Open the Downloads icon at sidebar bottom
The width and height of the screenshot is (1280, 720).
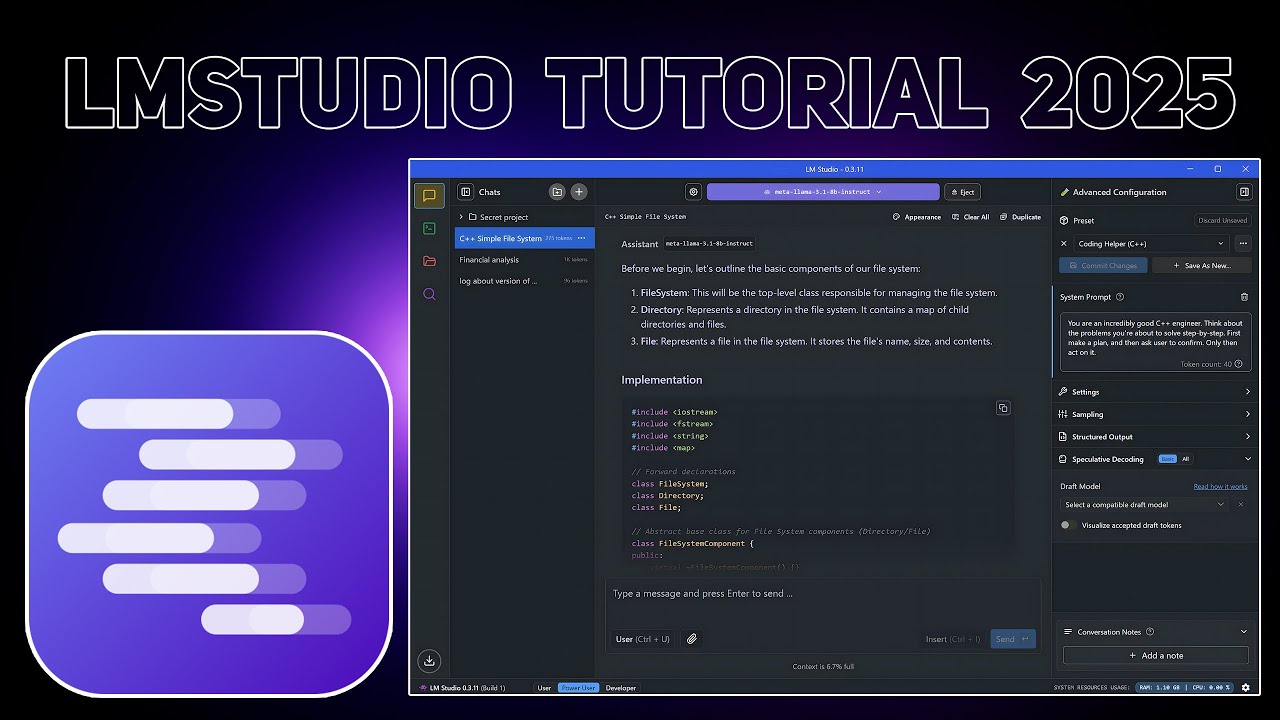coord(429,660)
